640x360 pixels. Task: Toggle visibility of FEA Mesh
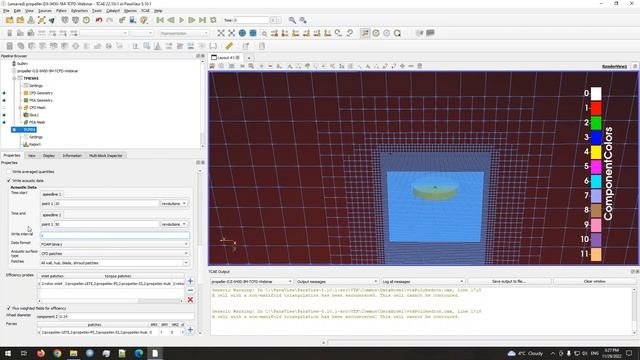tap(4, 122)
